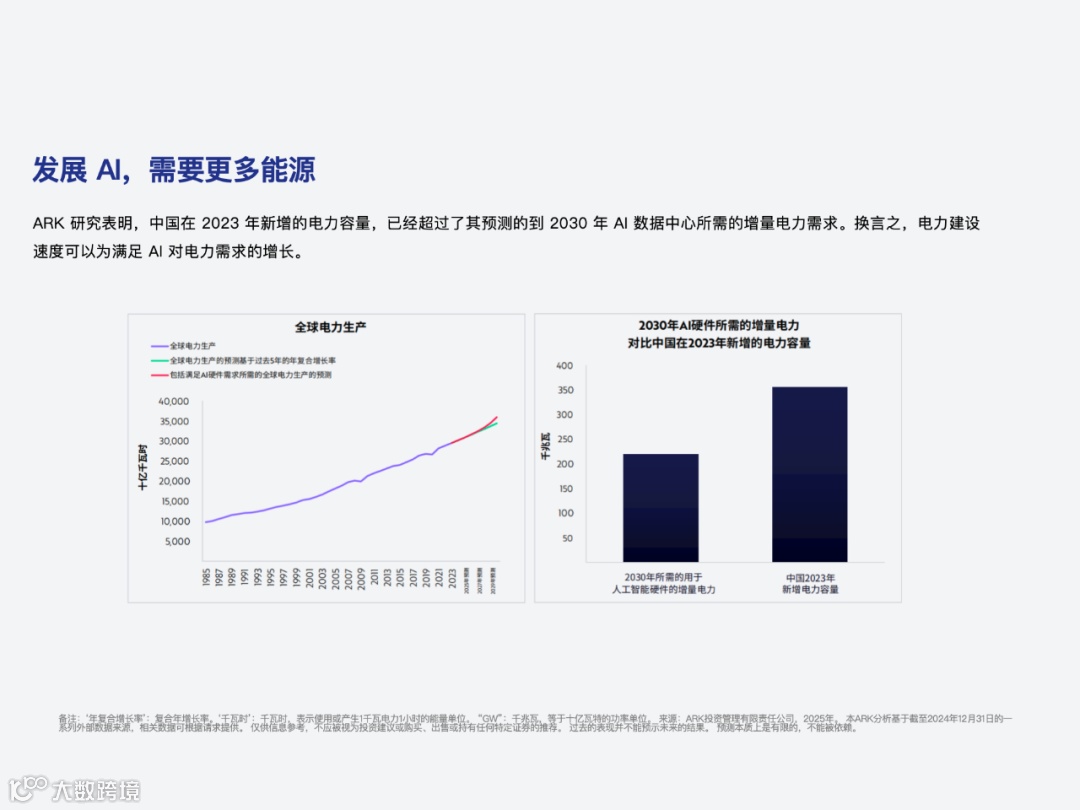This screenshot has height=810, width=1080.
Task: Click the green line marker in the legend
Action: (x=160, y=360)
